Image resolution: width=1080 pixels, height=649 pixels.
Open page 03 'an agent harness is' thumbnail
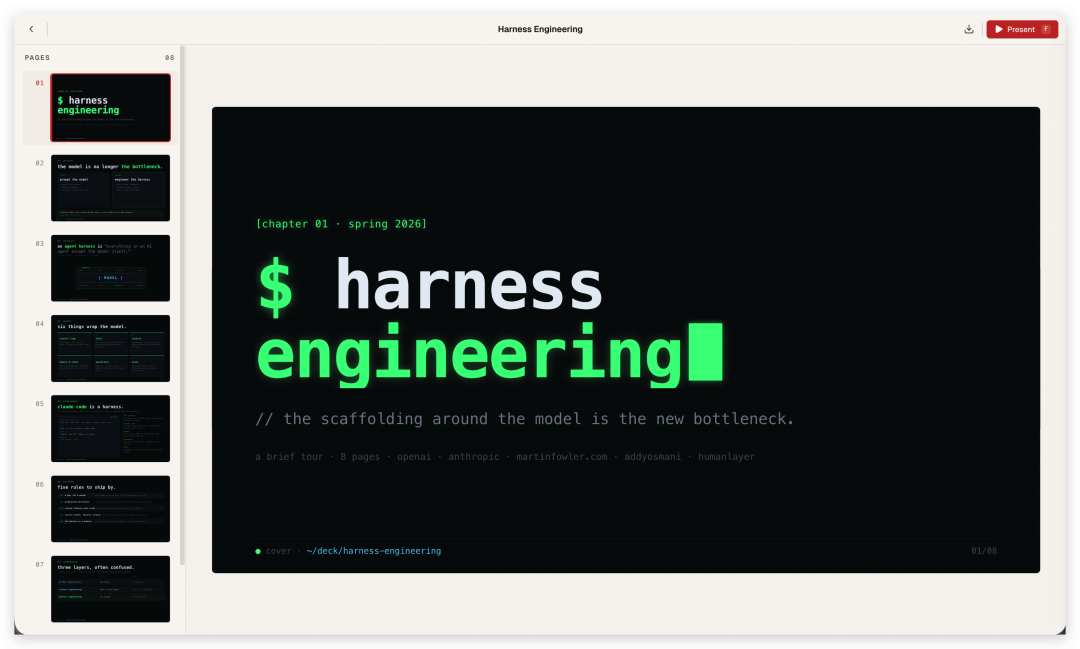[x=110, y=268]
